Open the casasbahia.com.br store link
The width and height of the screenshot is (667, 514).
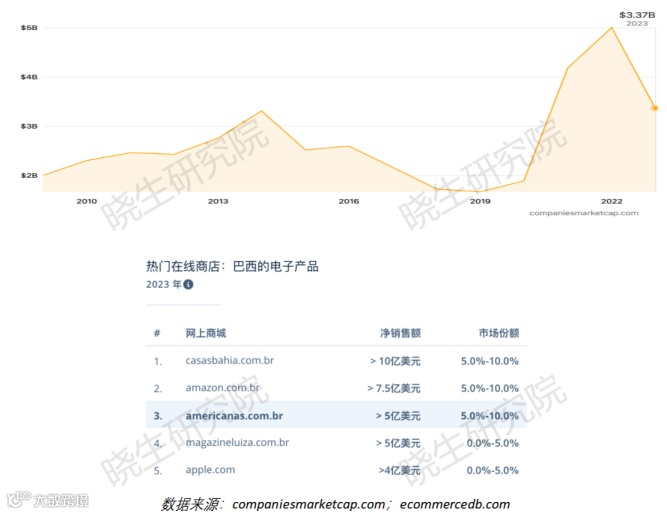coord(230,360)
